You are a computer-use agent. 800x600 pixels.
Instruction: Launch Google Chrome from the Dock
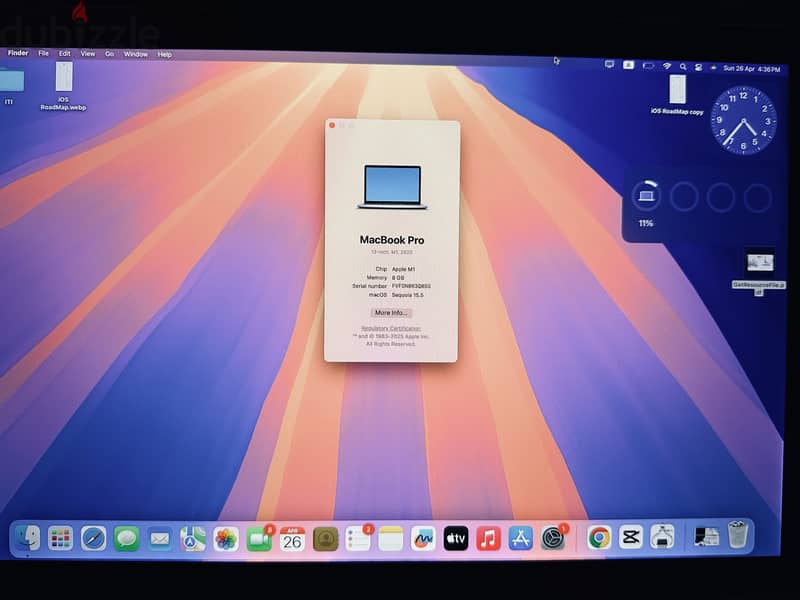599,537
